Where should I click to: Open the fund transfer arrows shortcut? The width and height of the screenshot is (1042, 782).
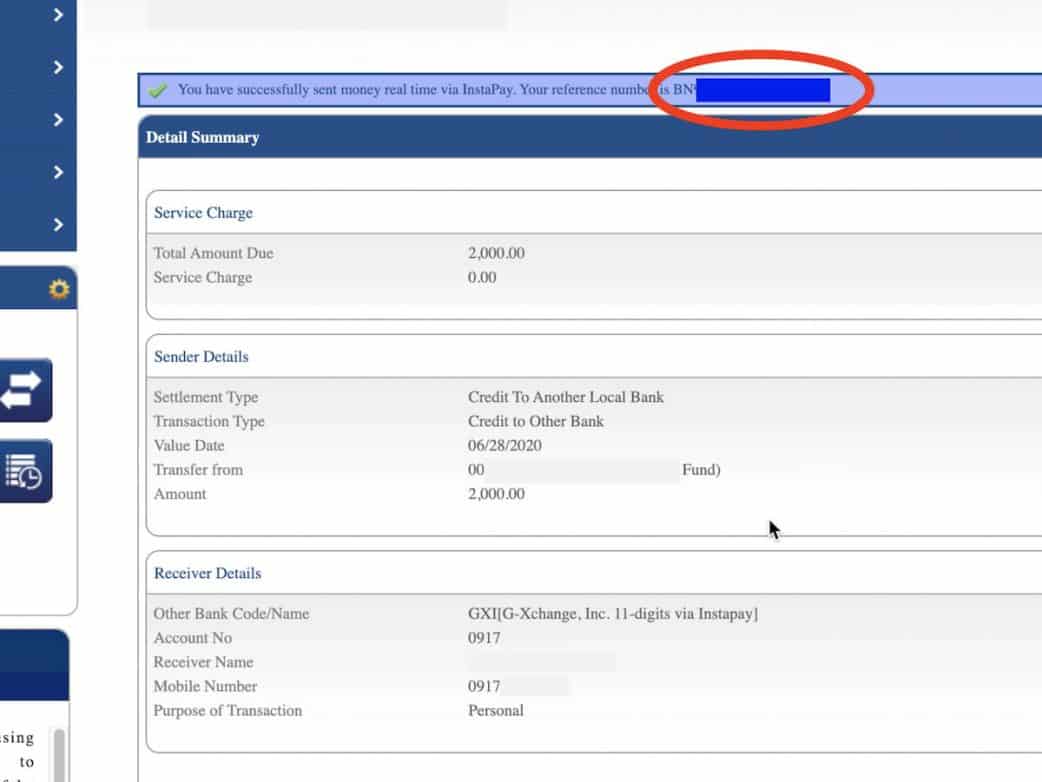[x=25, y=390]
